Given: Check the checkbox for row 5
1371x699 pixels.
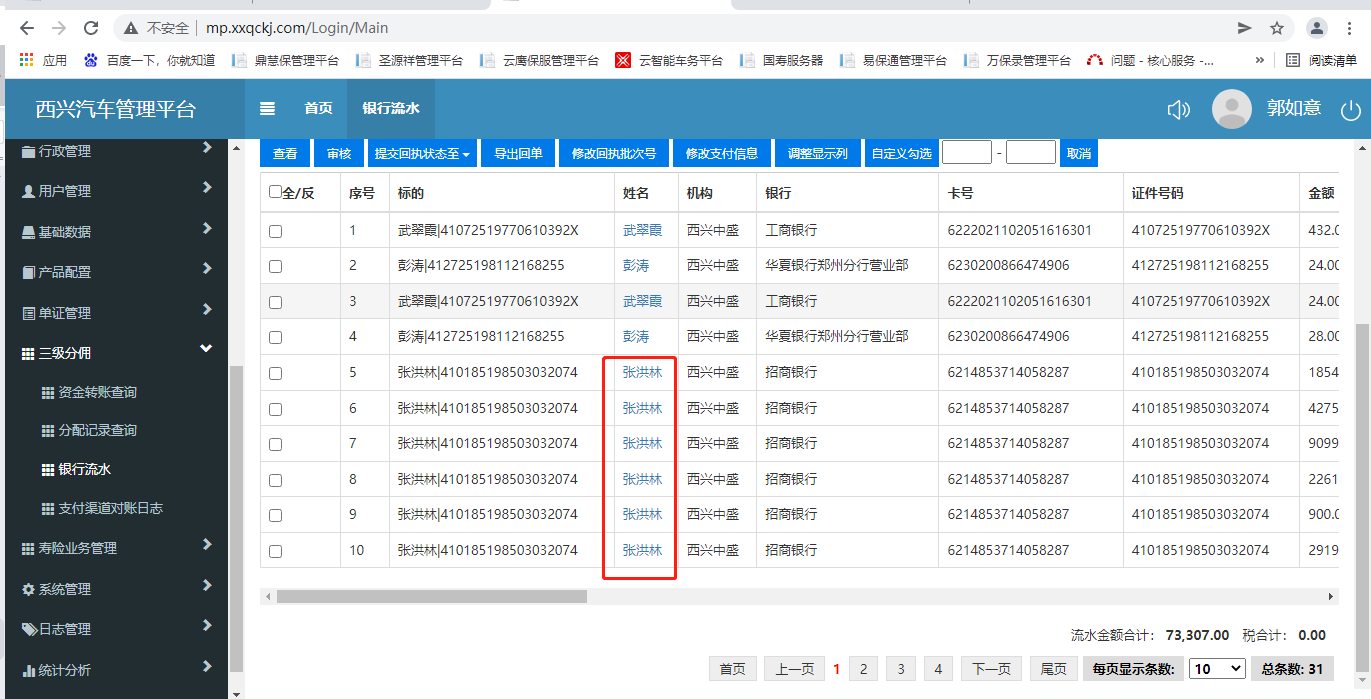Looking at the screenshot, I should click(276, 373).
